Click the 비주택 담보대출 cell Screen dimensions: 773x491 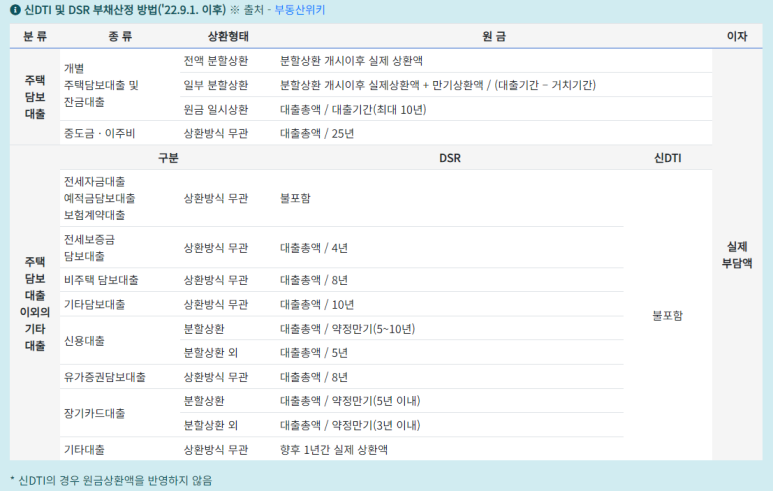tap(101, 280)
